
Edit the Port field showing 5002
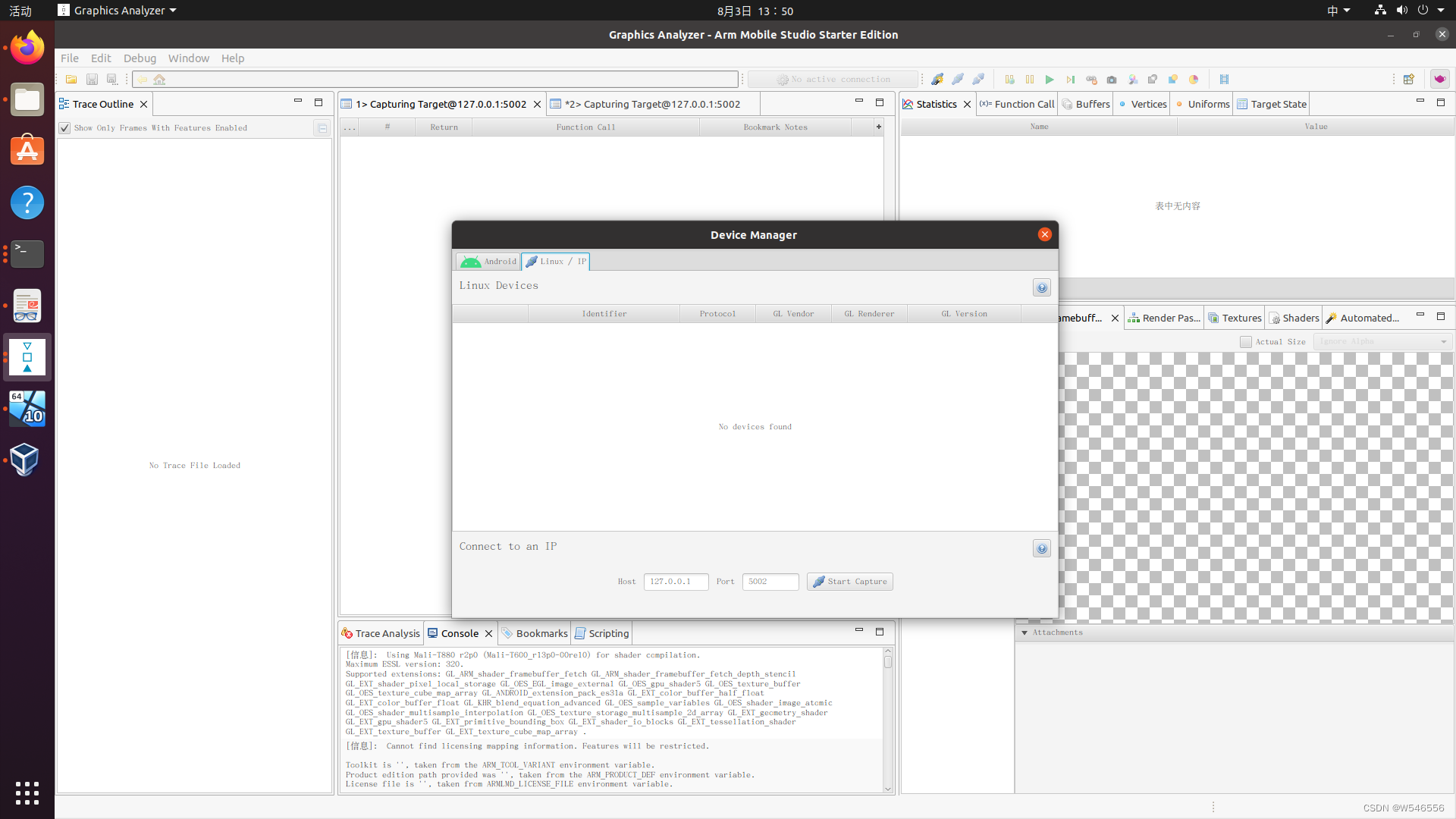click(x=770, y=582)
